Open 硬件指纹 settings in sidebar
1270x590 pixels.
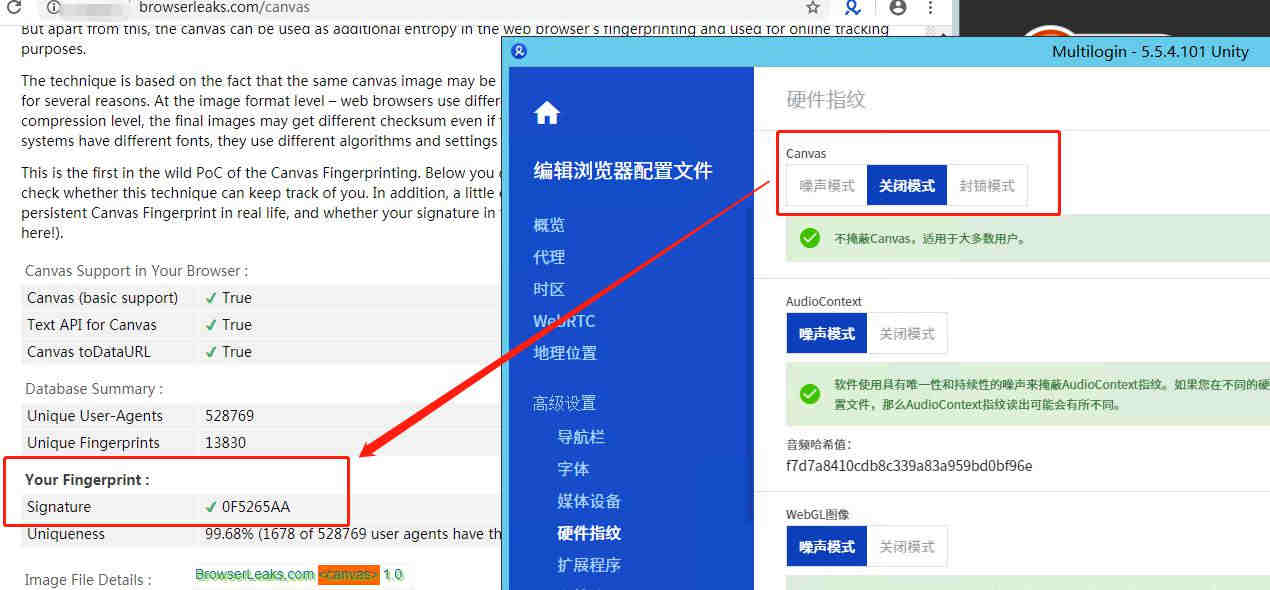(589, 533)
